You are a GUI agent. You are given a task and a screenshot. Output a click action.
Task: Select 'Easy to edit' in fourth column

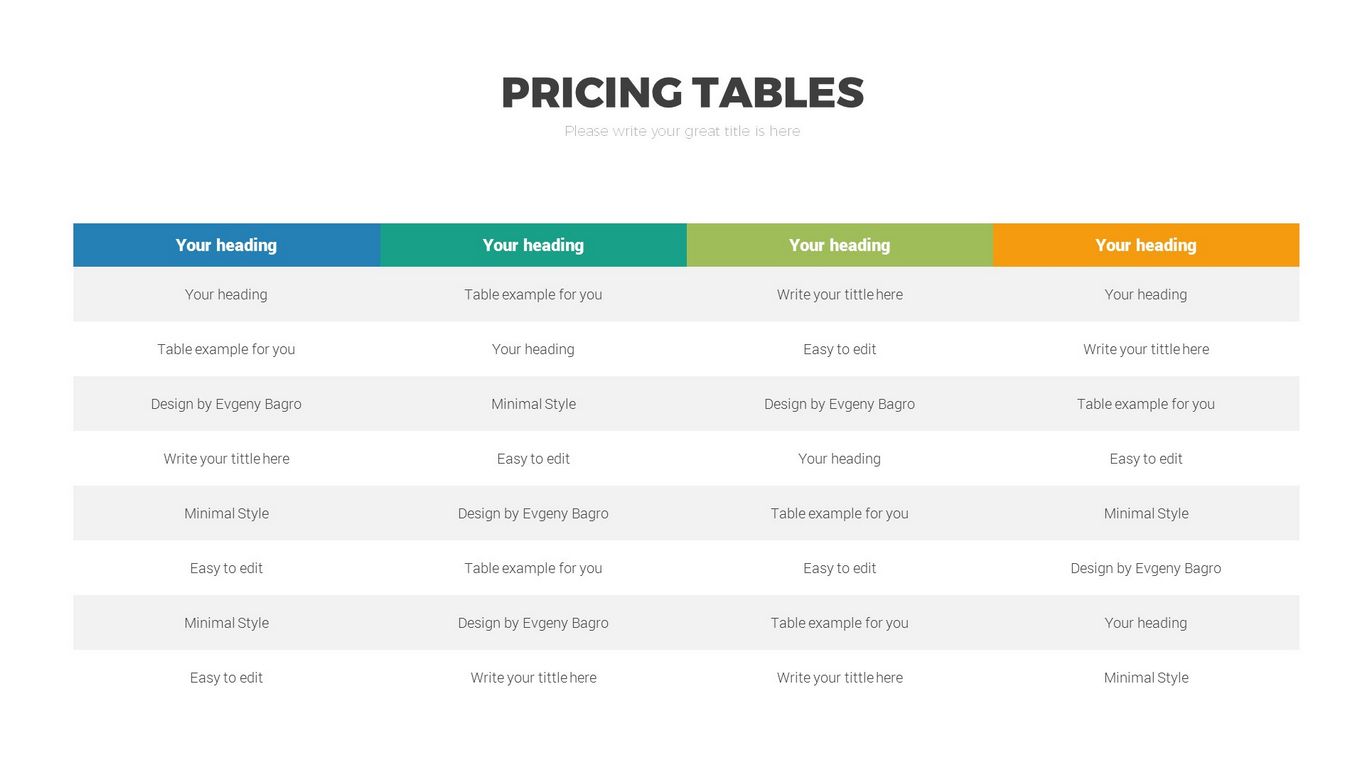(1145, 459)
